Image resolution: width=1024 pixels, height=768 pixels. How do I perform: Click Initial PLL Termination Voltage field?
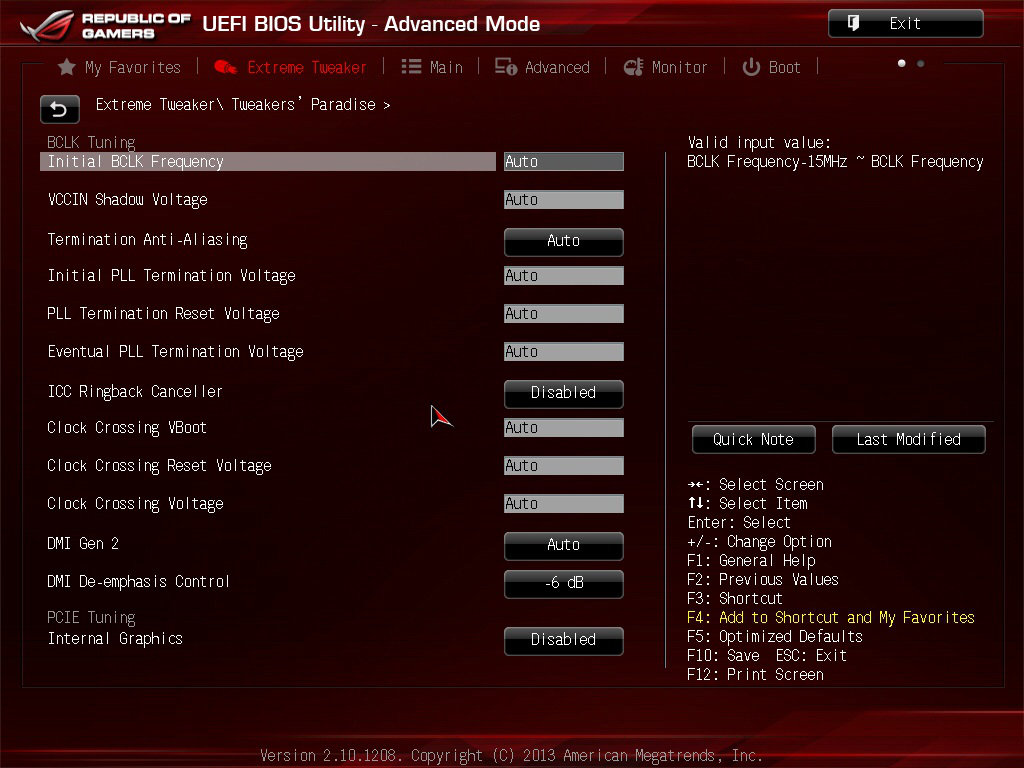pyautogui.click(x=564, y=276)
